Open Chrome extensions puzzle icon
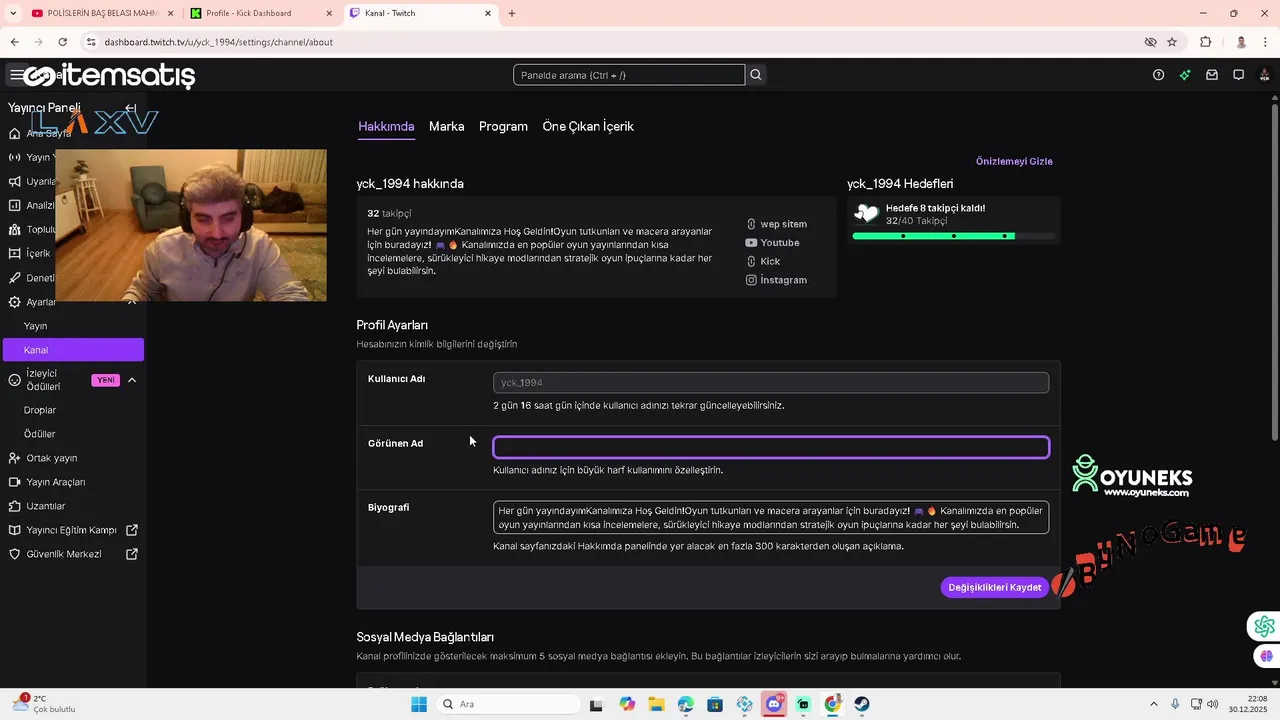 pos(1205,42)
